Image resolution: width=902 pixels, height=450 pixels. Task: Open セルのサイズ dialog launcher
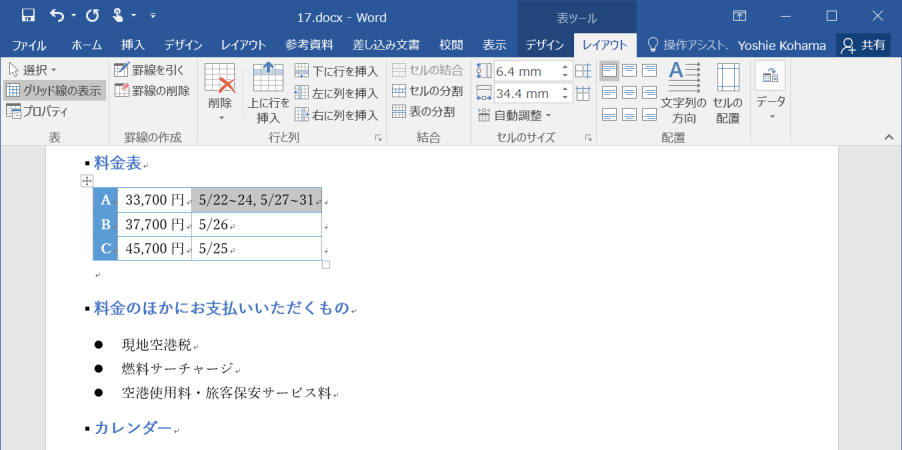pos(588,138)
